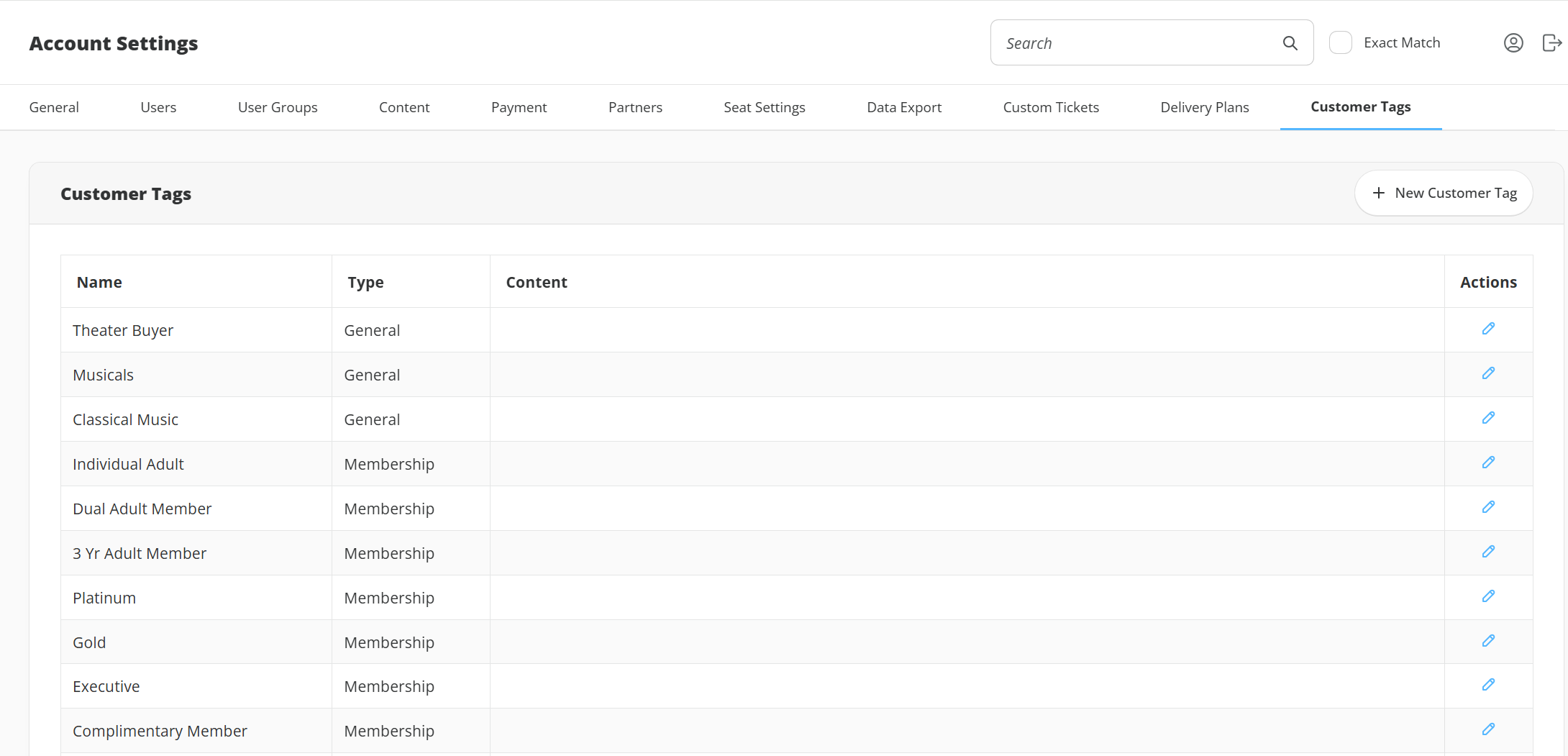Select the Content tab
The height and width of the screenshot is (756, 1568).
coord(404,107)
